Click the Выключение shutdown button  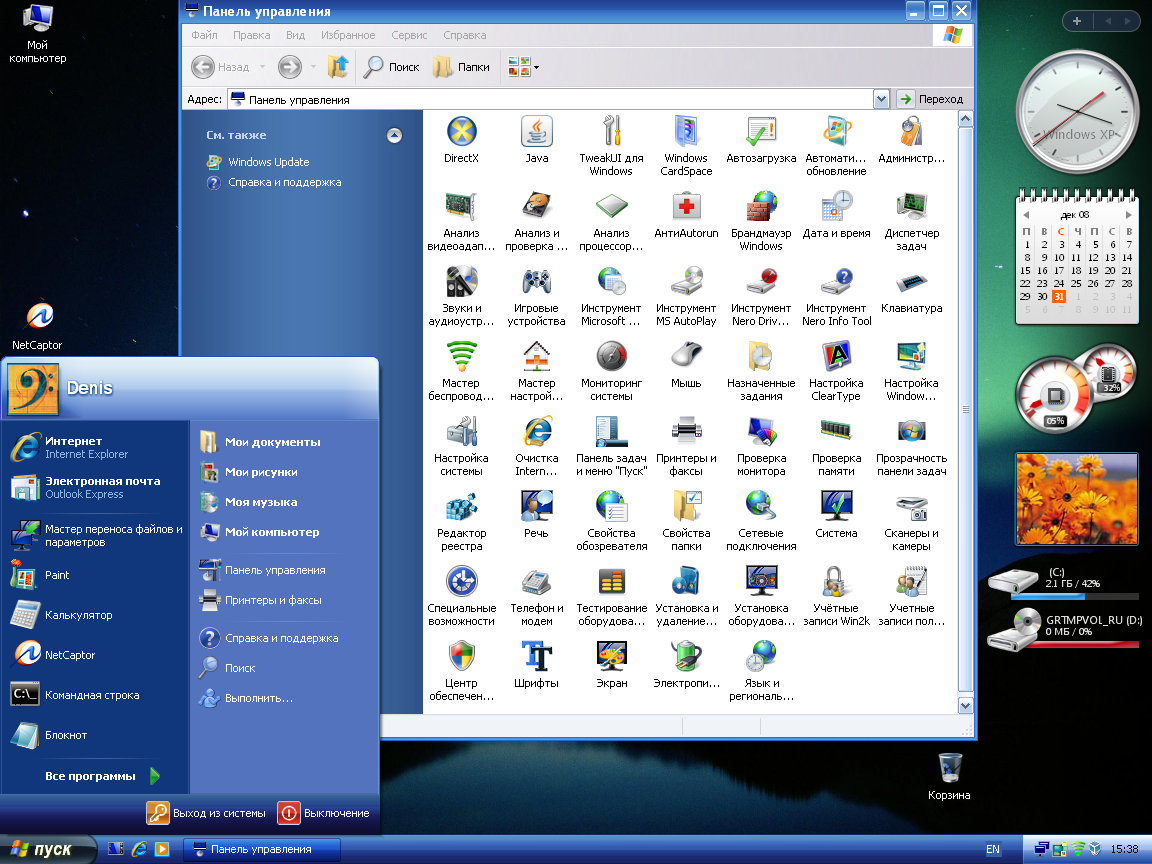pos(324,813)
